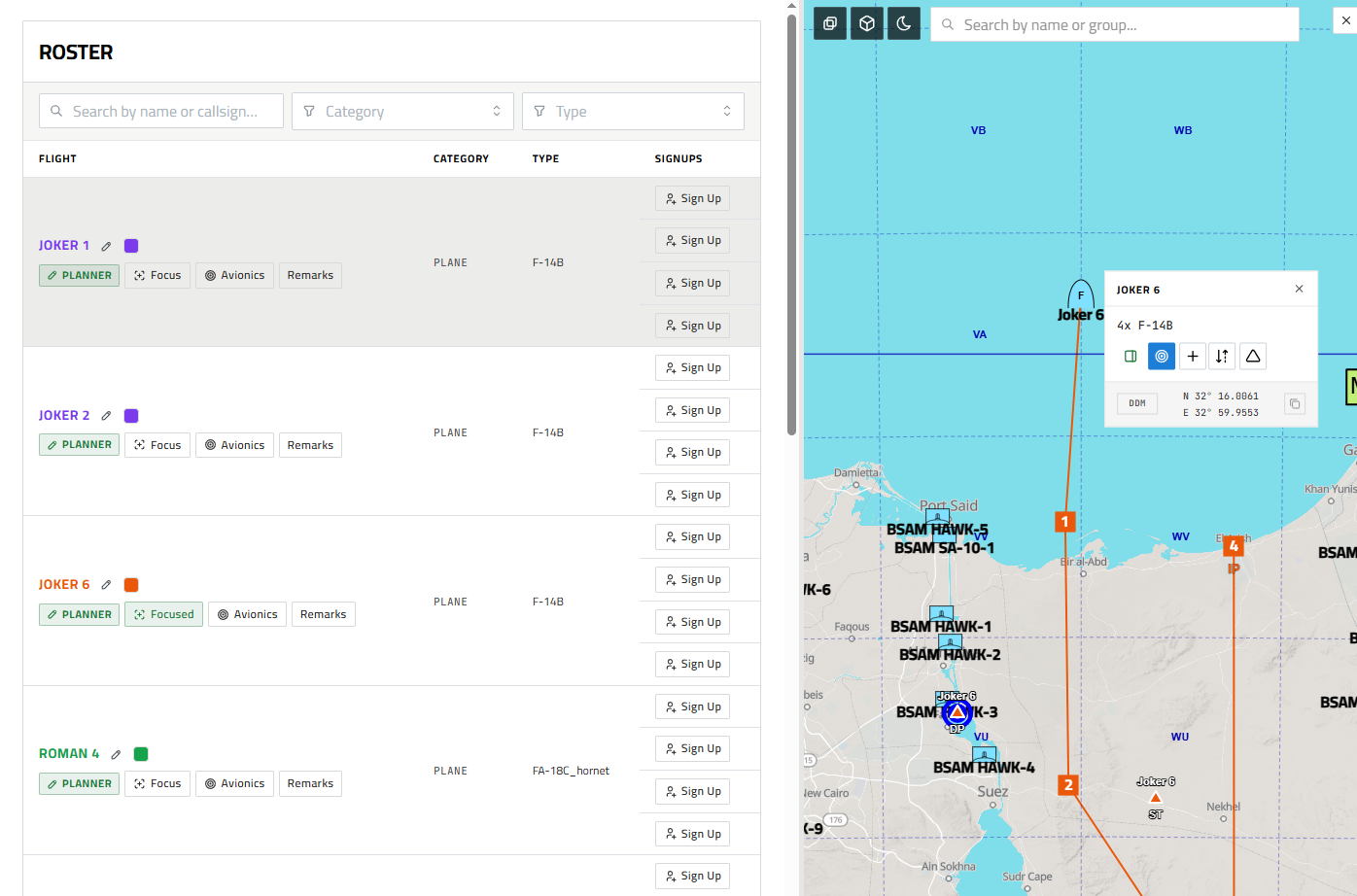Viewport: 1357px width, 896px height.
Task: Toggle PLANNER tag on JOKER 2
Action: (x=79, y=445)
